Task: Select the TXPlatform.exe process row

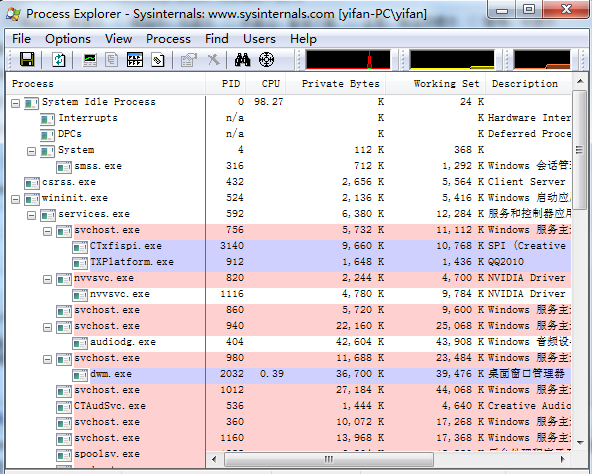Action: [288, 263]
